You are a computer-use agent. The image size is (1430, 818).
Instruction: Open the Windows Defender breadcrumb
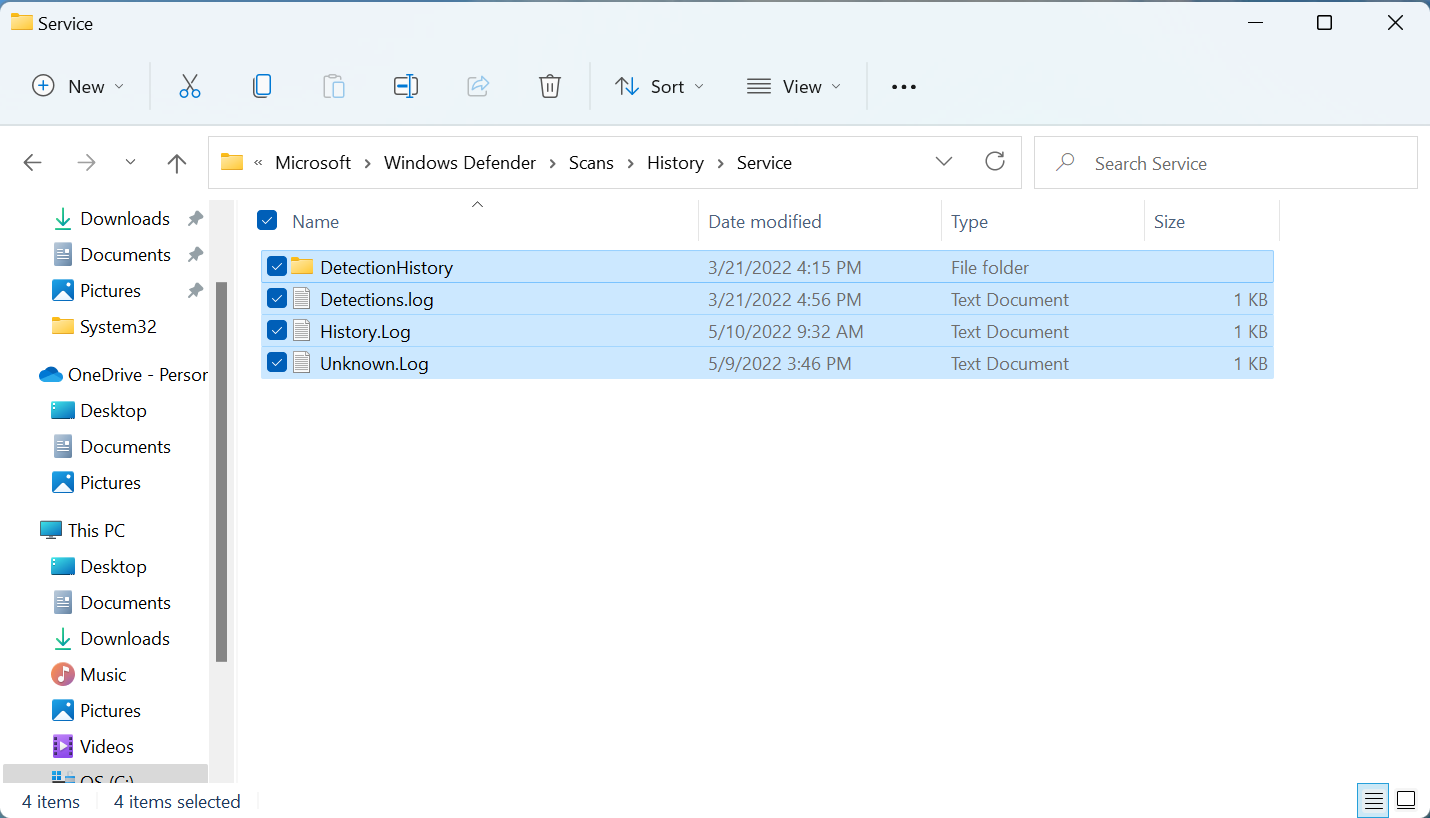point(460,162)
